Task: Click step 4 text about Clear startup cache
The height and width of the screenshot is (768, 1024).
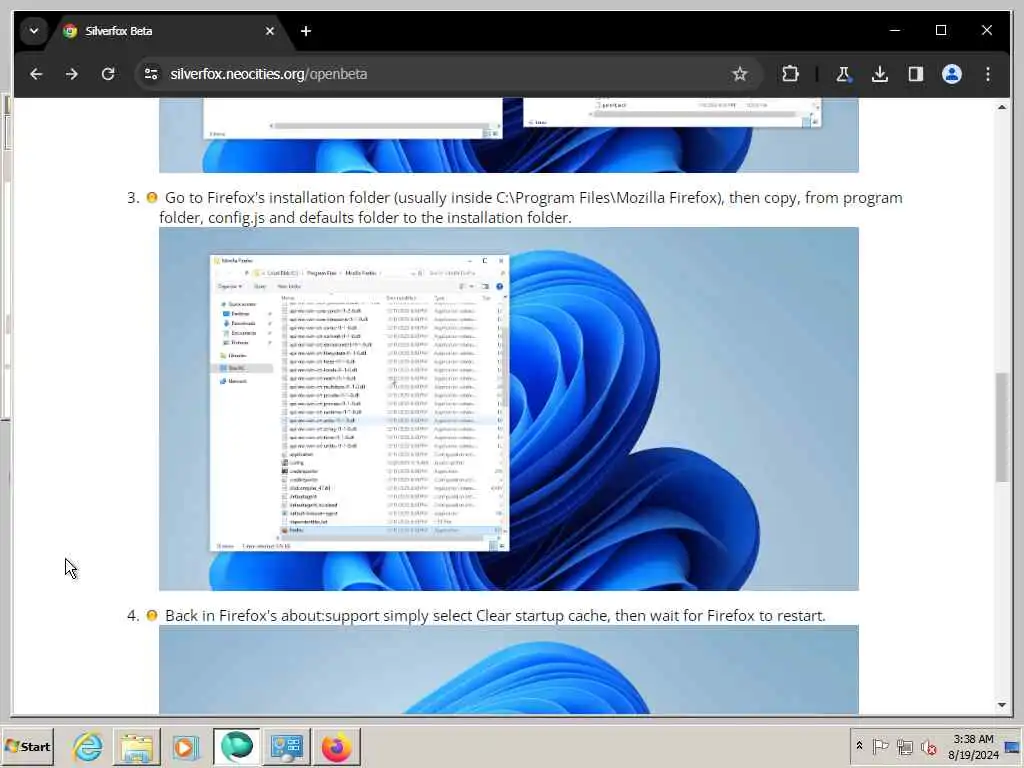Action: pyautogui.click(x=495, y=615)
